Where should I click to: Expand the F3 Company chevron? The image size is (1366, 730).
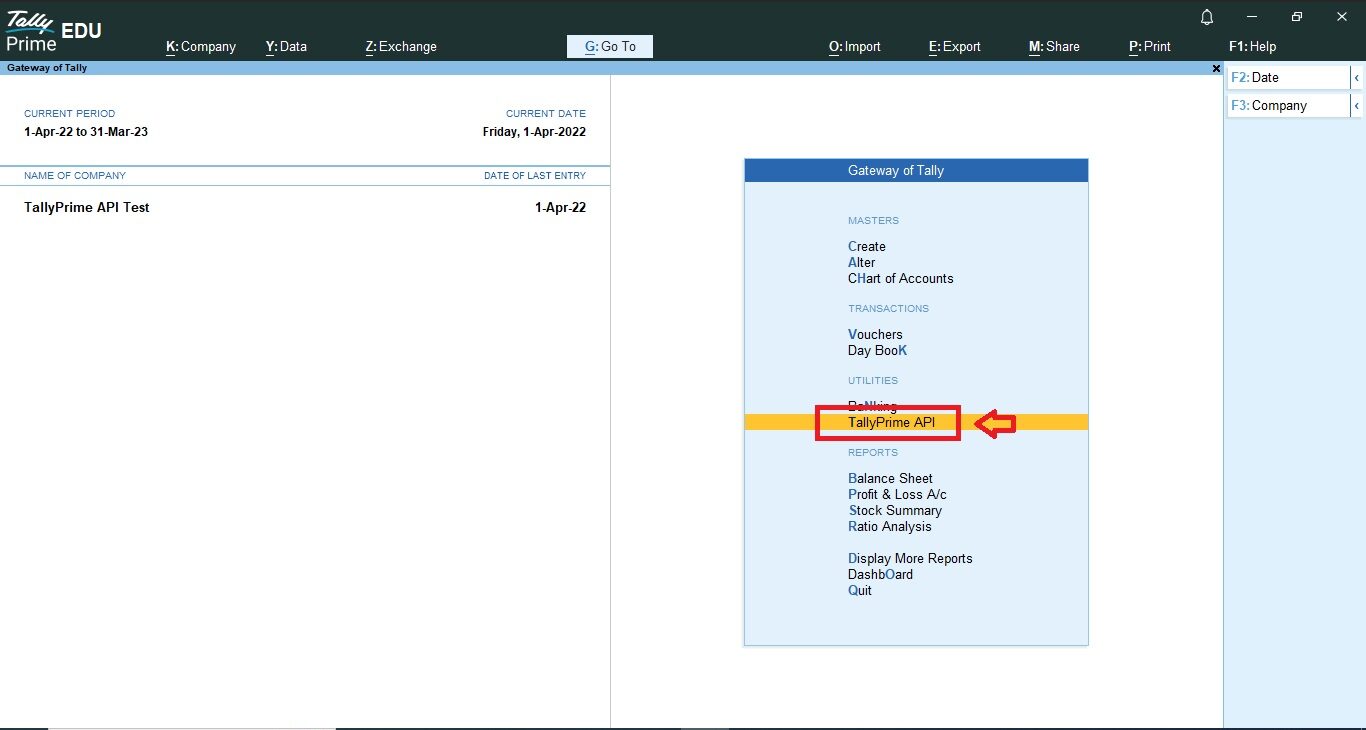pos(1357,105)
